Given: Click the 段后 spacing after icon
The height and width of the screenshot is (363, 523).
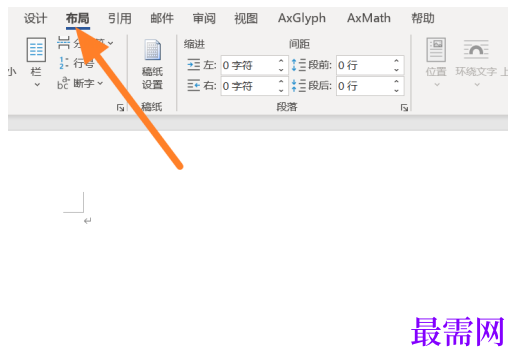Looking at the screenshot, I should click(x=299, y=86).
